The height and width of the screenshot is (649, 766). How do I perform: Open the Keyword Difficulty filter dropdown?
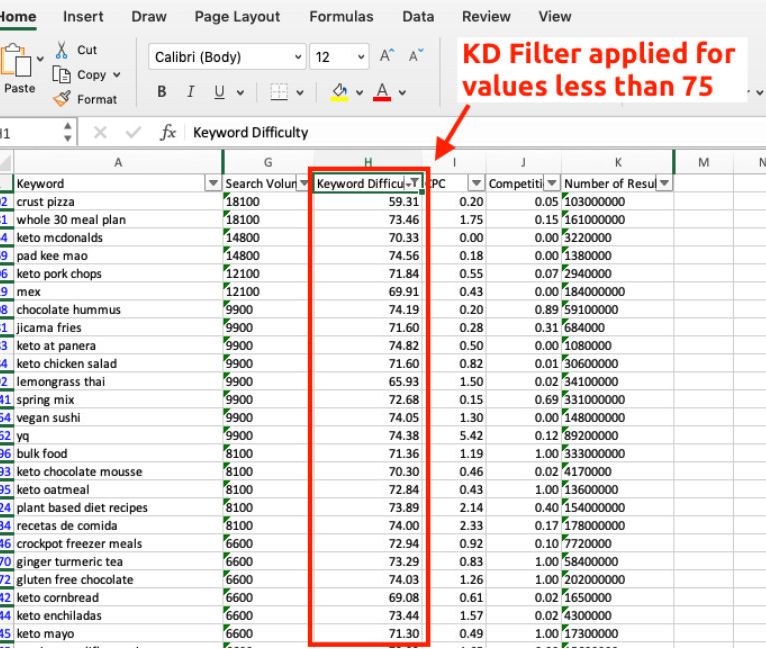click(413, 183)
